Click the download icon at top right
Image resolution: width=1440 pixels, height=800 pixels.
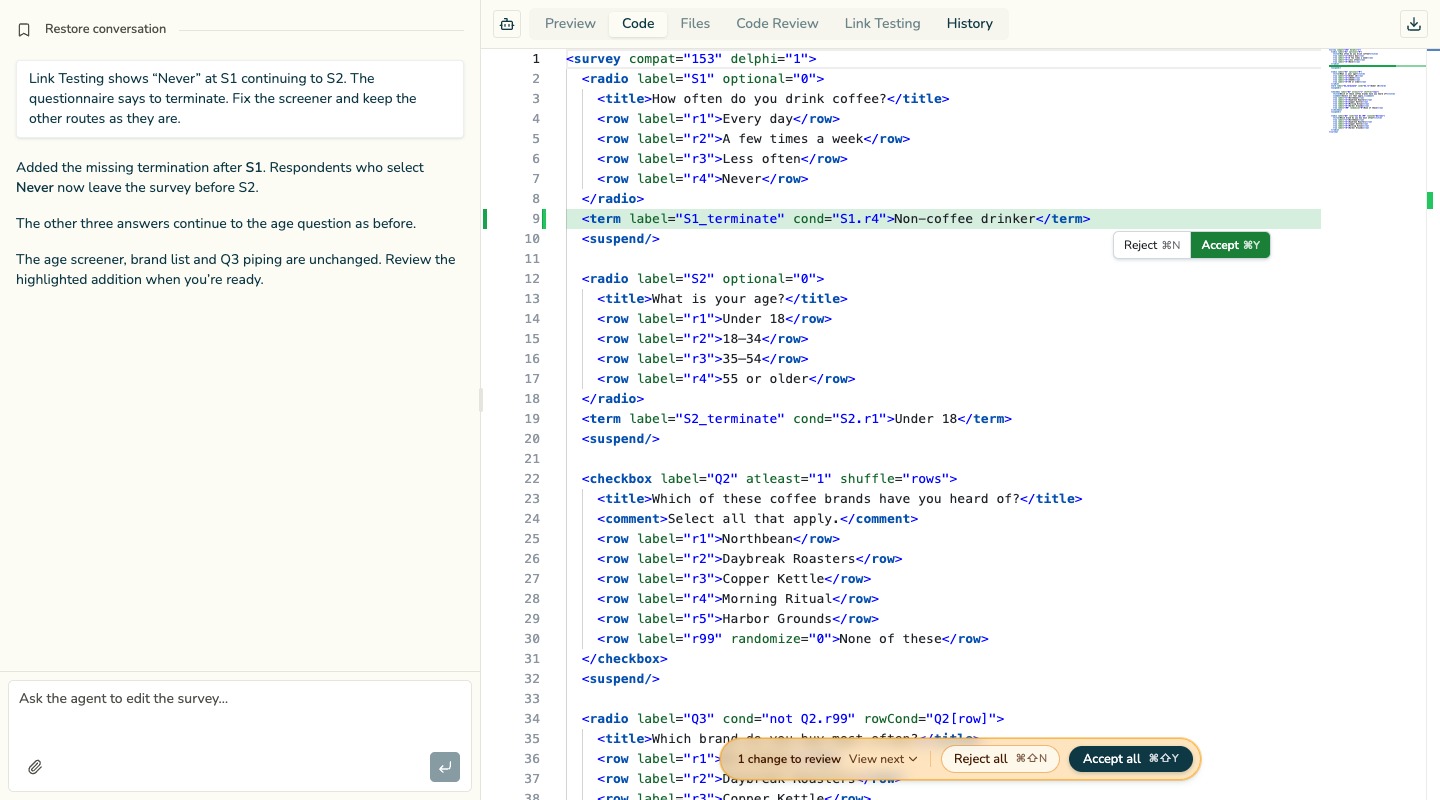coord(1413,24)
